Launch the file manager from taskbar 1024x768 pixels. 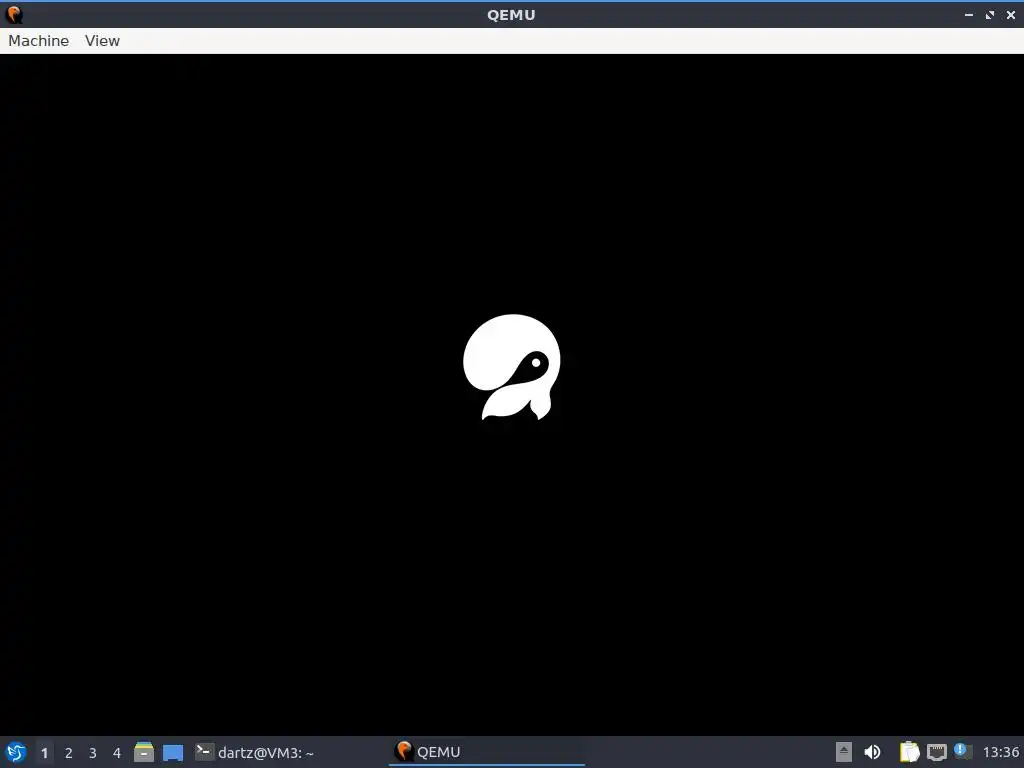click(x=144, y=752)
